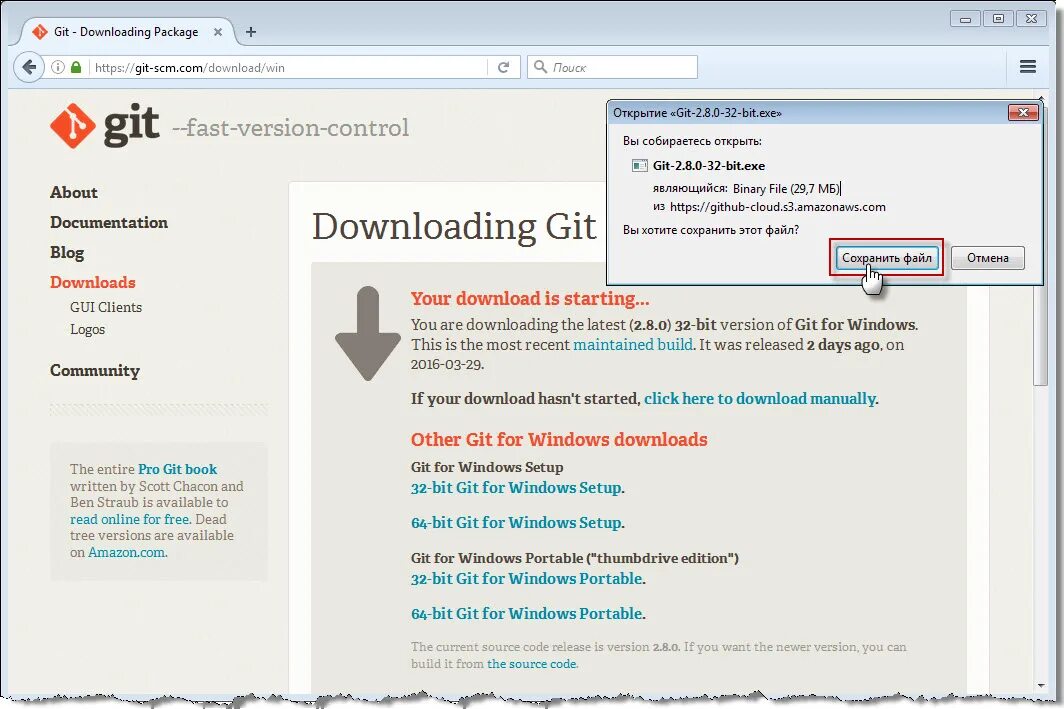Click here to download manually link
The image size is (1064, 709).
[x=759, y=398]
